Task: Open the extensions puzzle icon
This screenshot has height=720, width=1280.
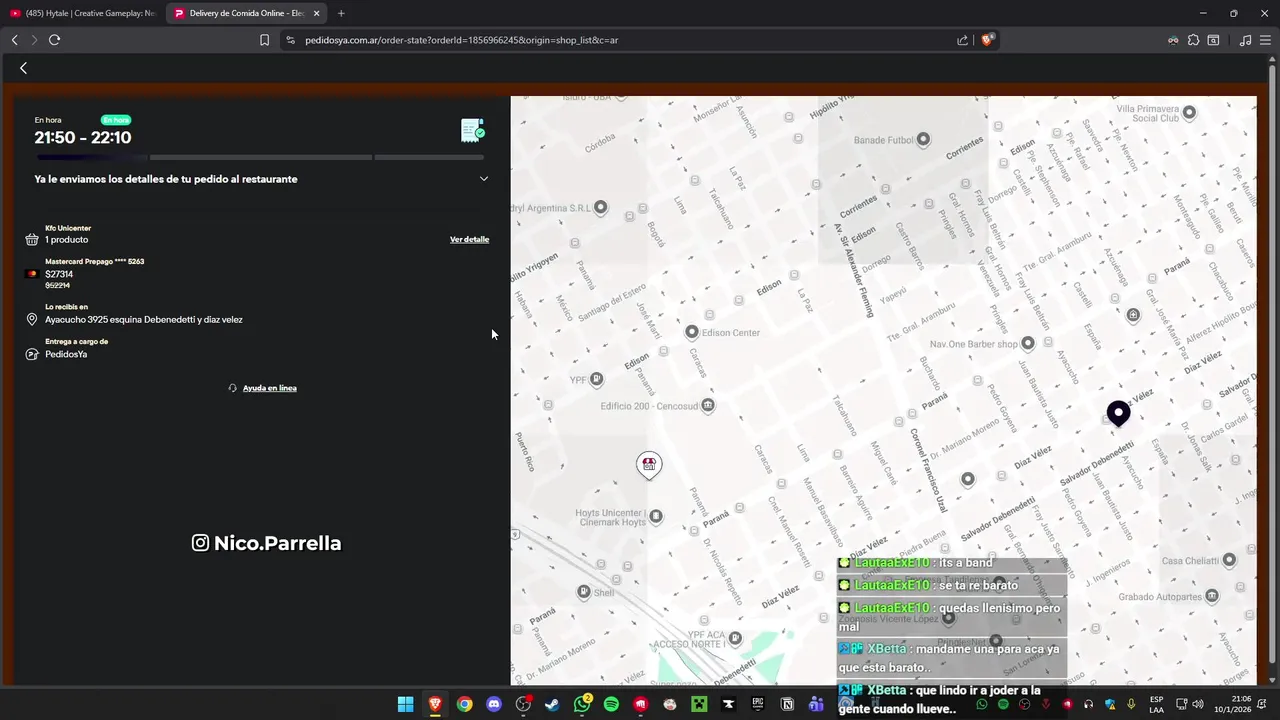Action: click(x=1193, y=40)
